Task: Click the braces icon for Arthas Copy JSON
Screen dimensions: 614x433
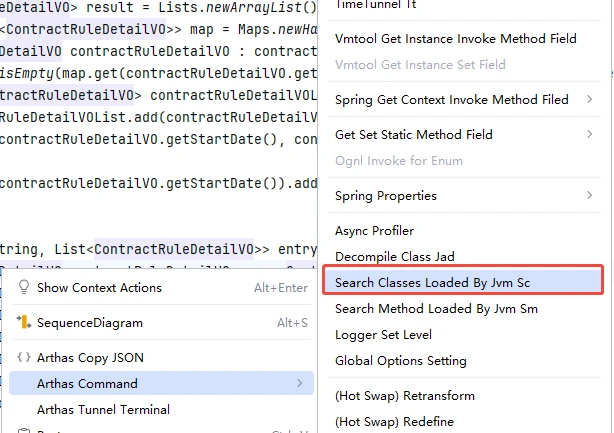Action: pos(23,357)
